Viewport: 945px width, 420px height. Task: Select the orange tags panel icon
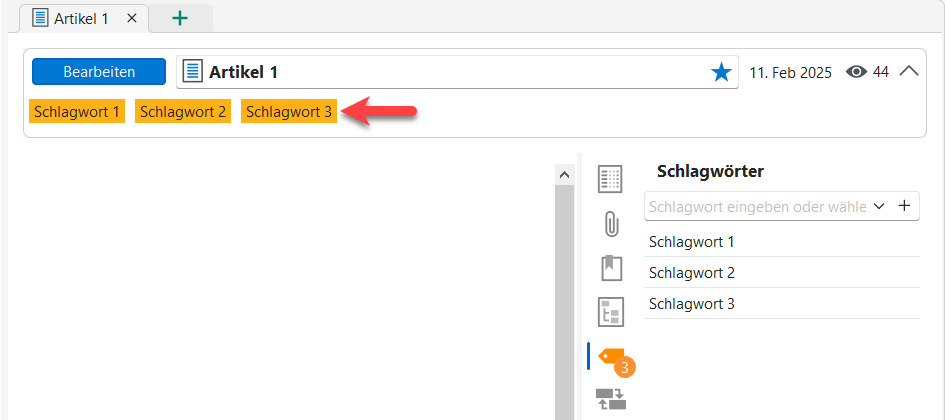tap(611, 357)
